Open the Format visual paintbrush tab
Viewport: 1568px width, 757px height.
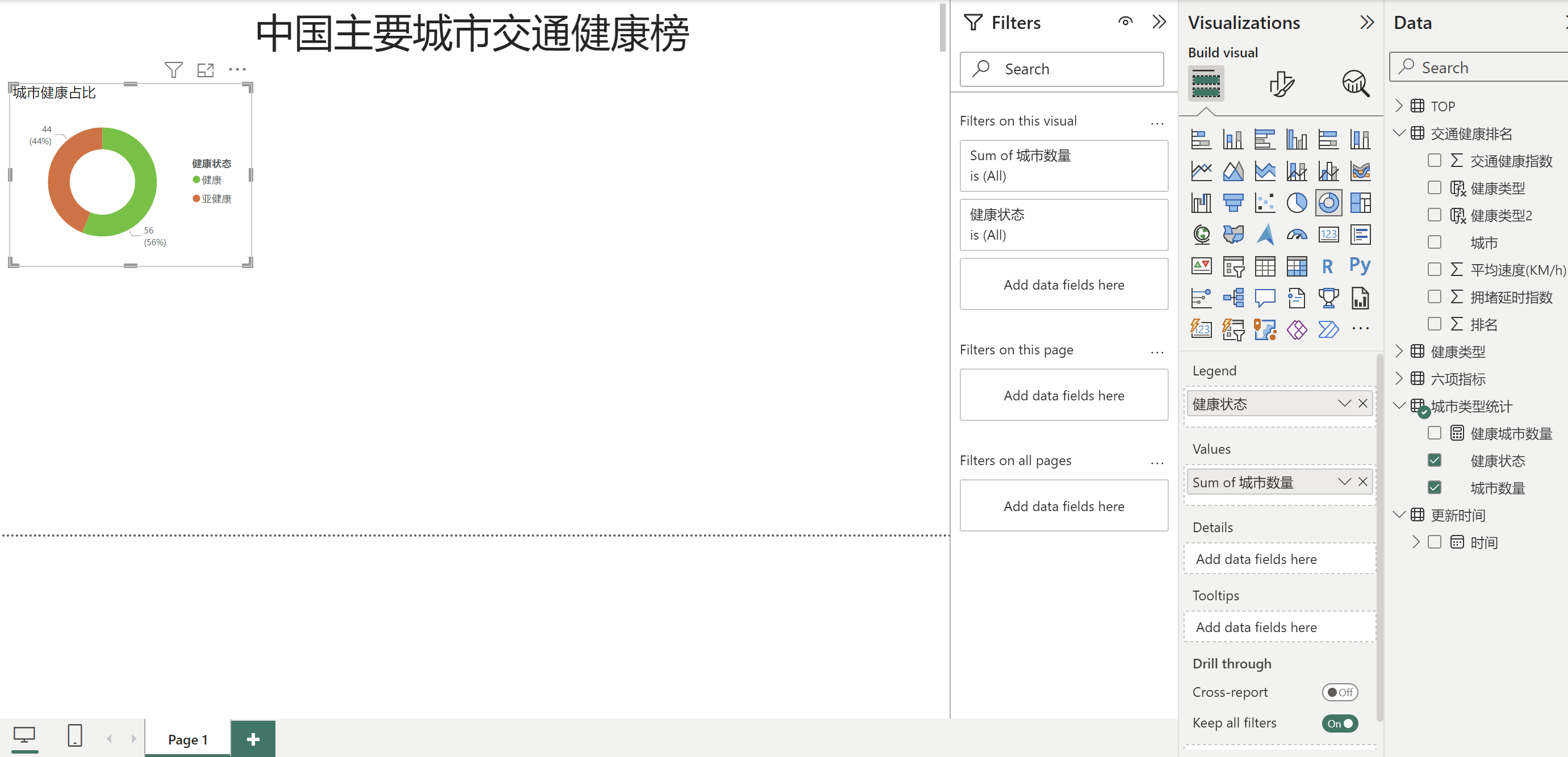1281,83
